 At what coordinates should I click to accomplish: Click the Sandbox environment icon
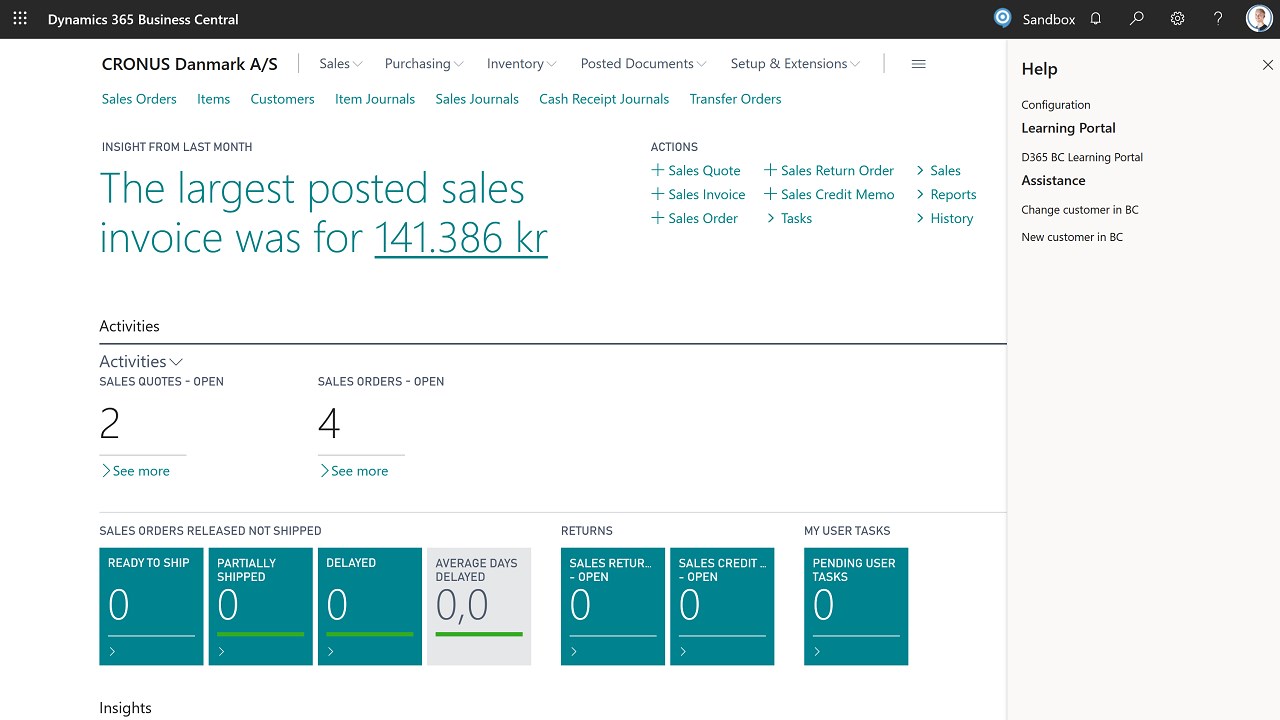click(1003, 19)
